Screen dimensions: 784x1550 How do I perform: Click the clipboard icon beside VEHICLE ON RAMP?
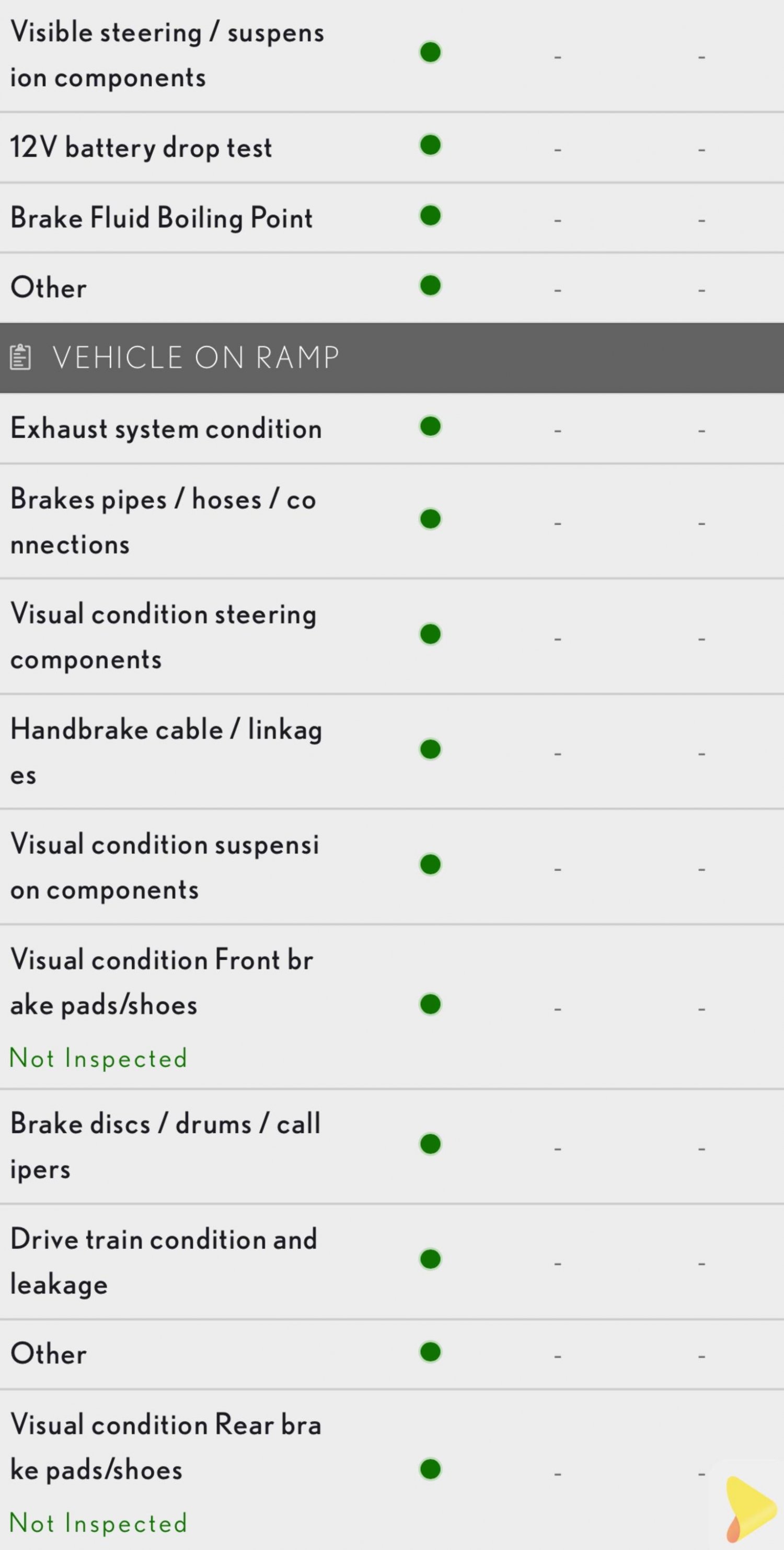(x=20, y=357)
